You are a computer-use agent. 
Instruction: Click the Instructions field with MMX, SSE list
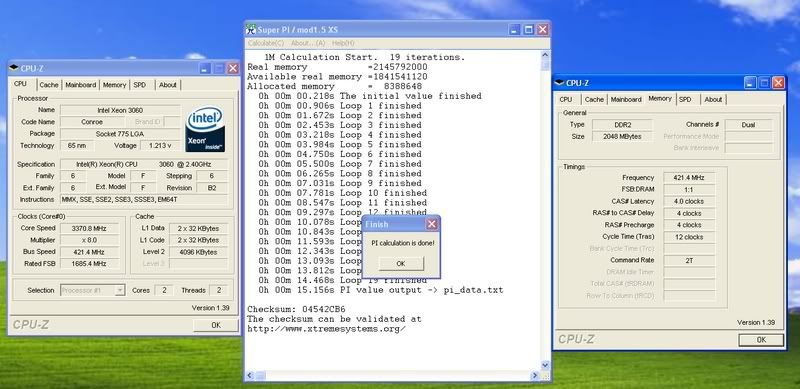point(144,199)
